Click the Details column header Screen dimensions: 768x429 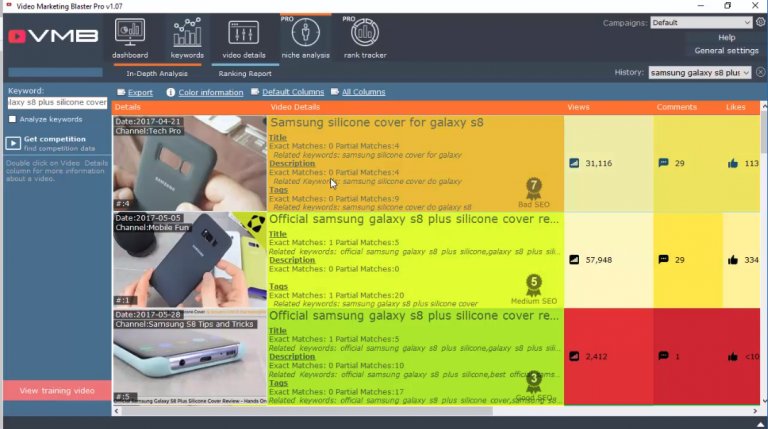tap(127, 107)
